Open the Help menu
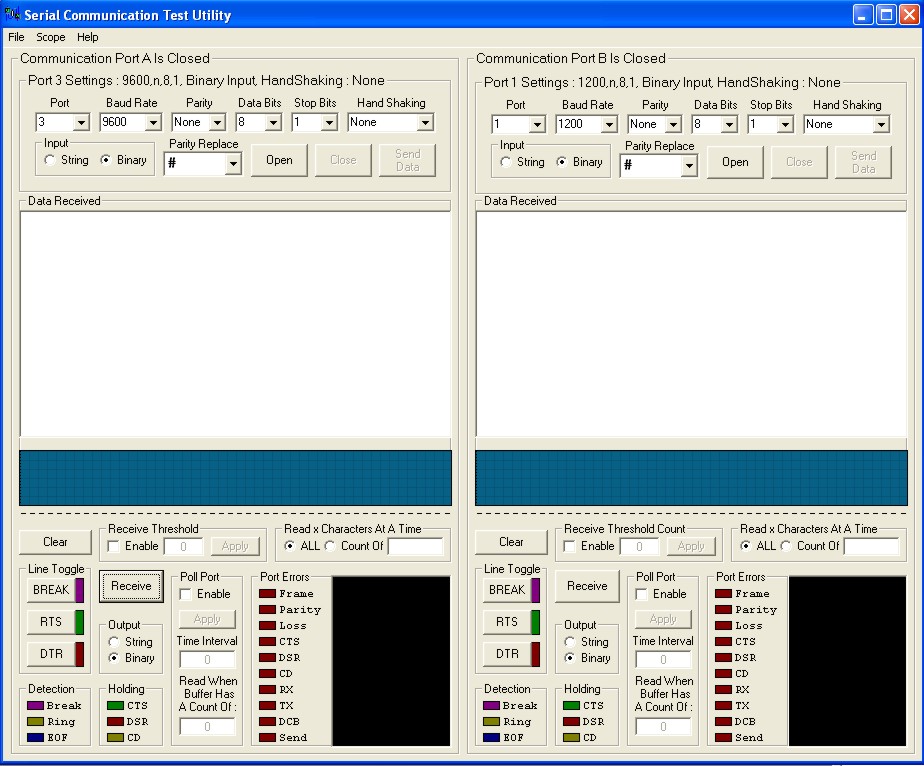This screenshot has width=924, height=766. pos(88,37)
